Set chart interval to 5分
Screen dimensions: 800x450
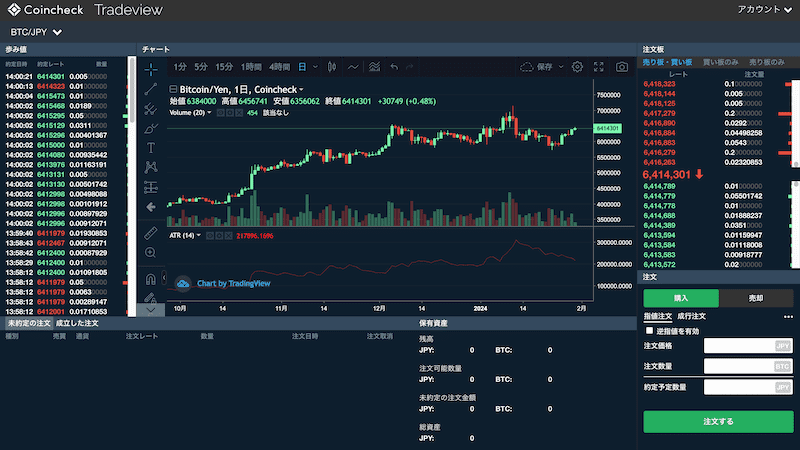click(x=201, y=67)
